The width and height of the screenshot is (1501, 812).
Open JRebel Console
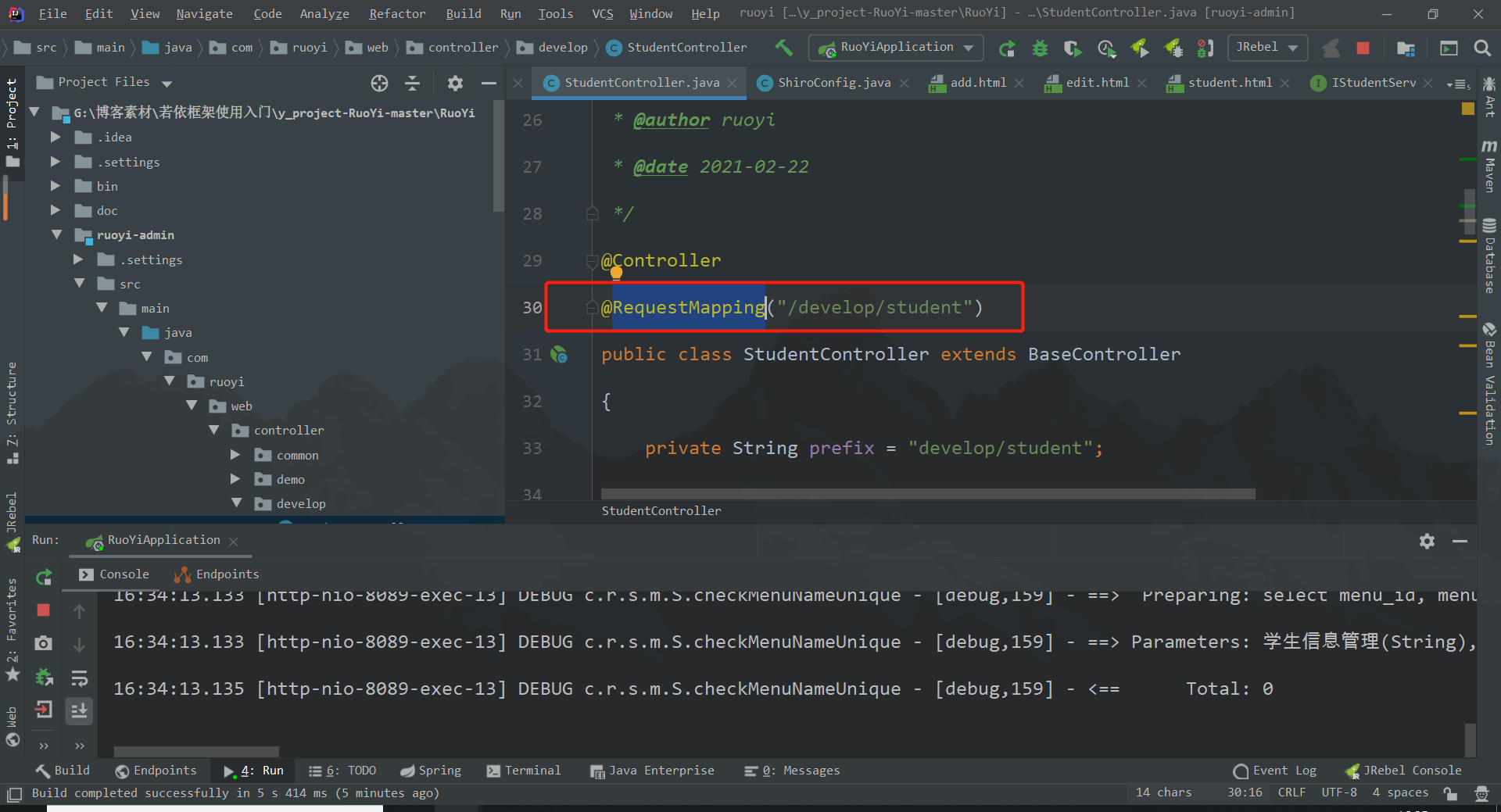coord(1402,771)
